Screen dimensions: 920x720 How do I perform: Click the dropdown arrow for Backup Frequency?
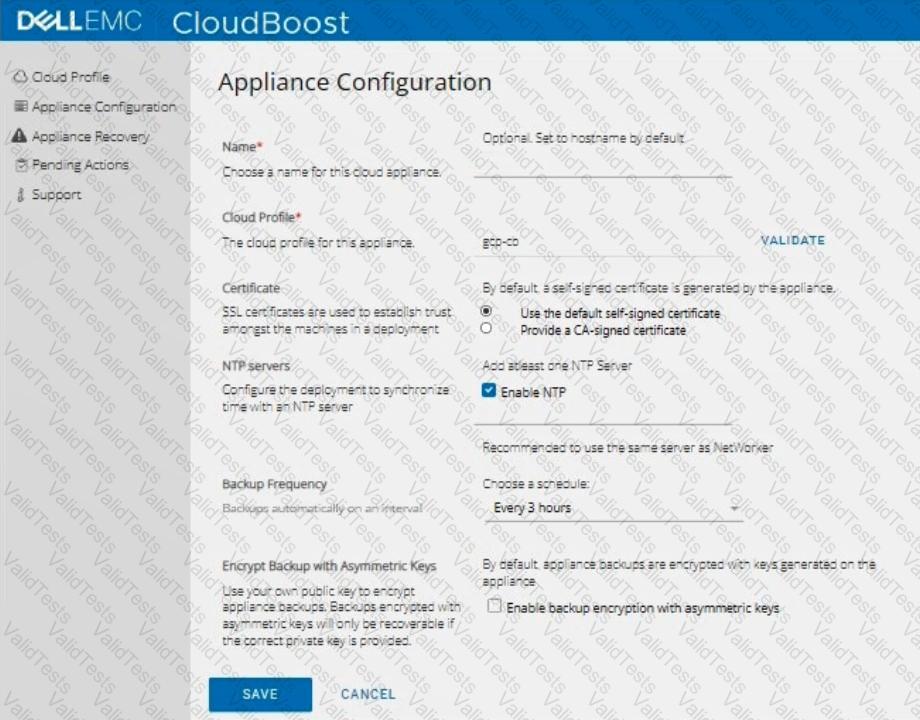[x=735, y=509]
